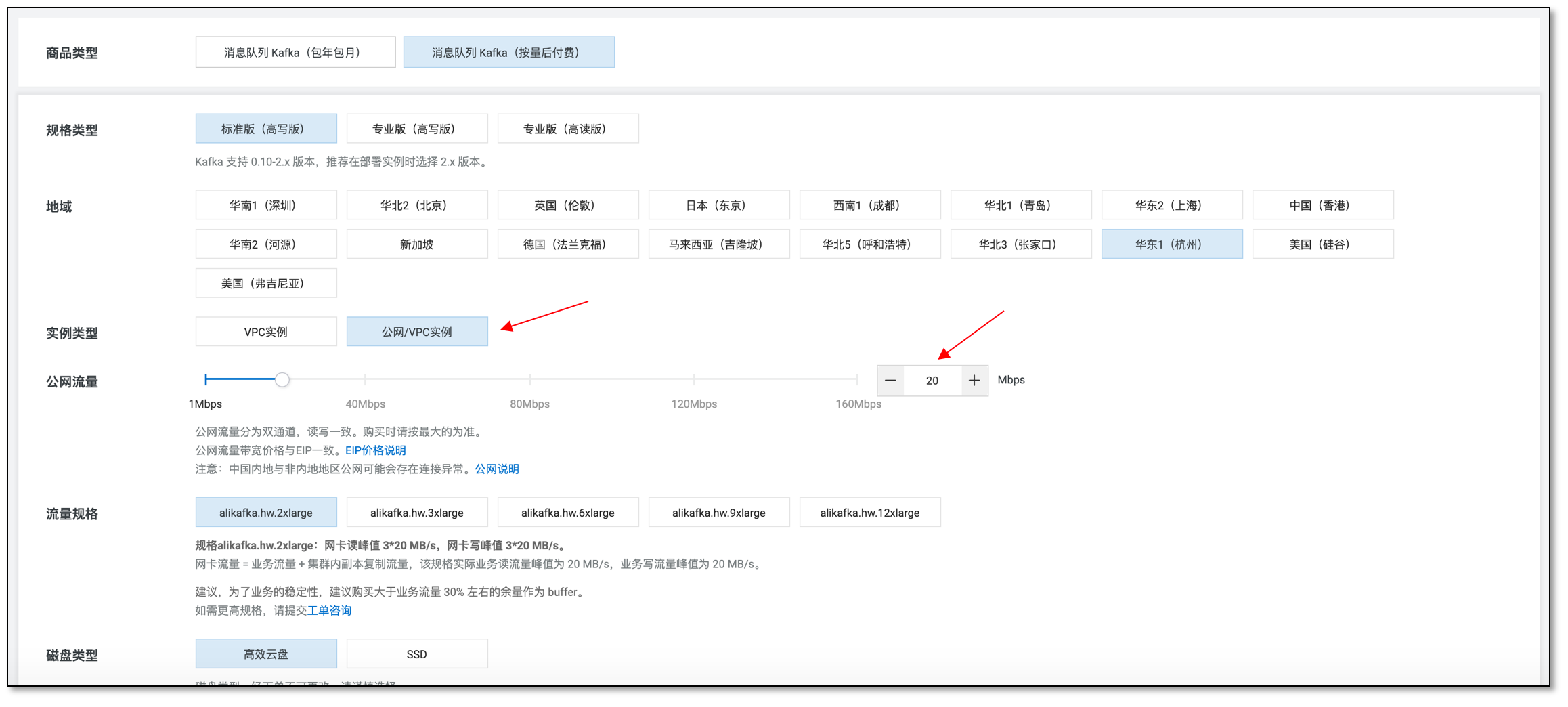Pick the 华北2（北京） region

pyautogui.click(x=416, y=205)
